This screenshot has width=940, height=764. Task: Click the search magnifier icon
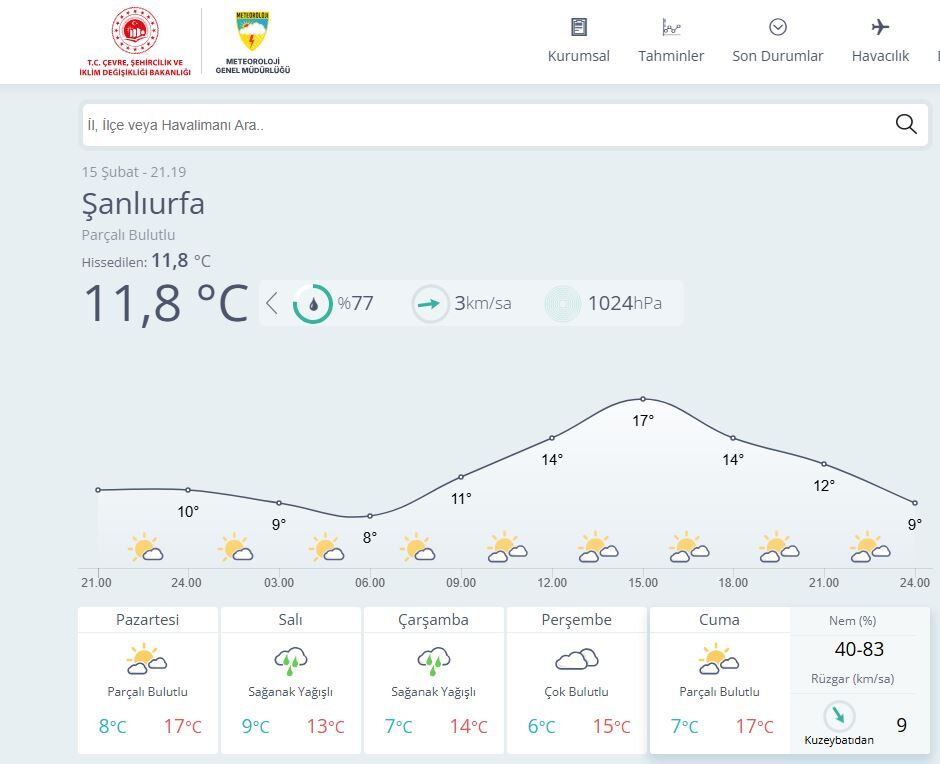point(906,124)
